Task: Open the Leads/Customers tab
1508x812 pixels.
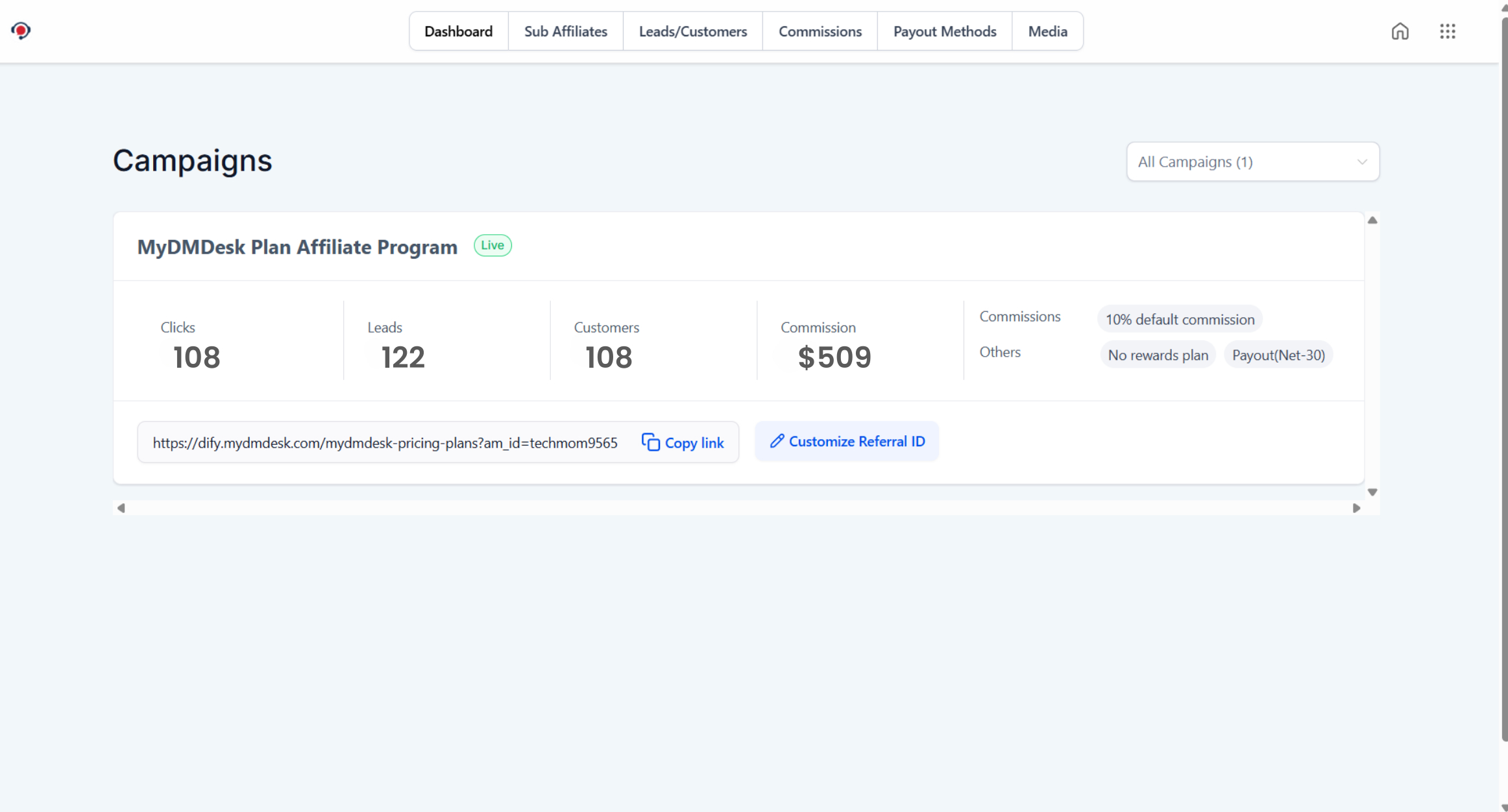Action: coord(692,31)
